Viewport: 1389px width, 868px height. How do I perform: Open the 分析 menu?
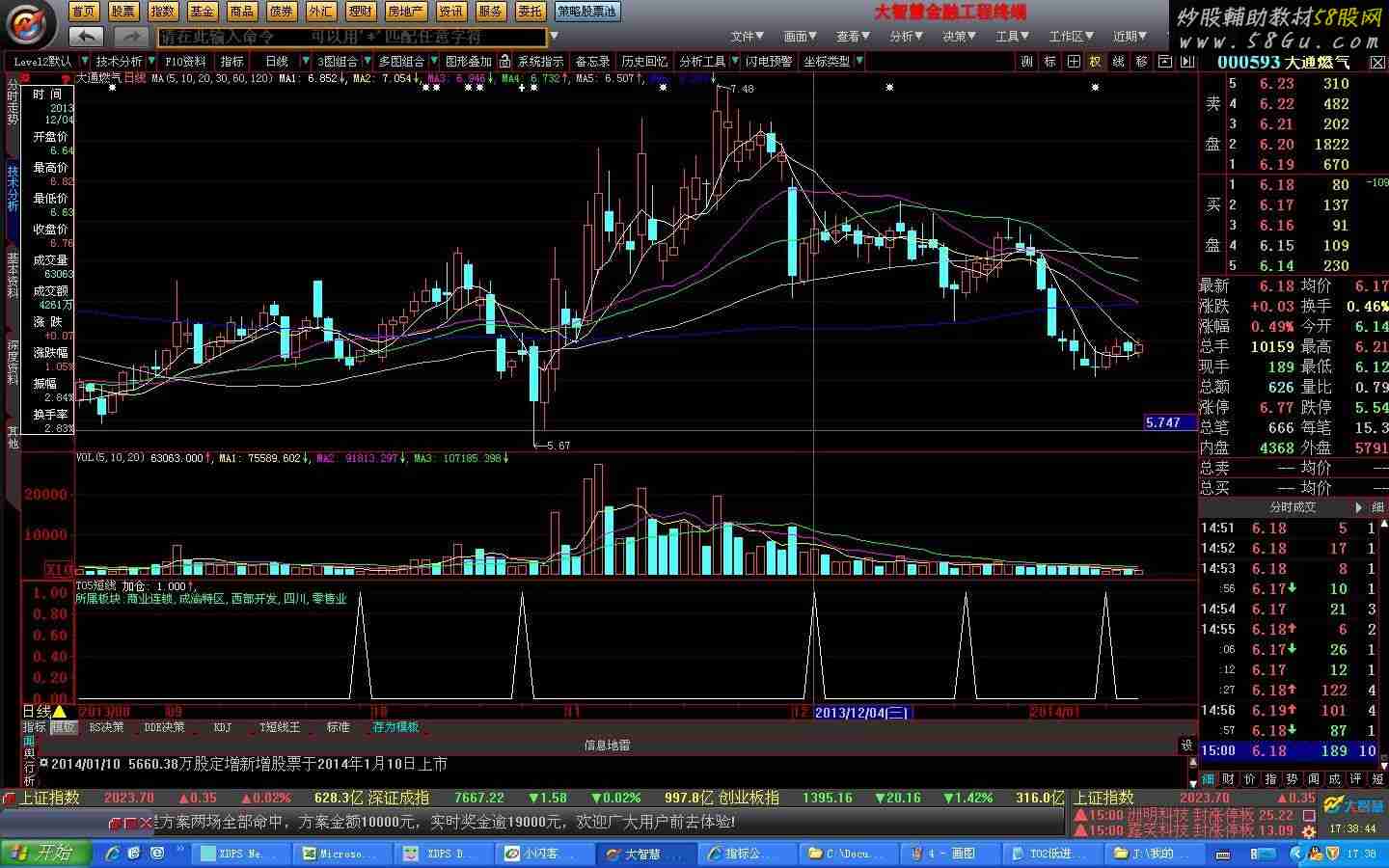coord(906,37)
